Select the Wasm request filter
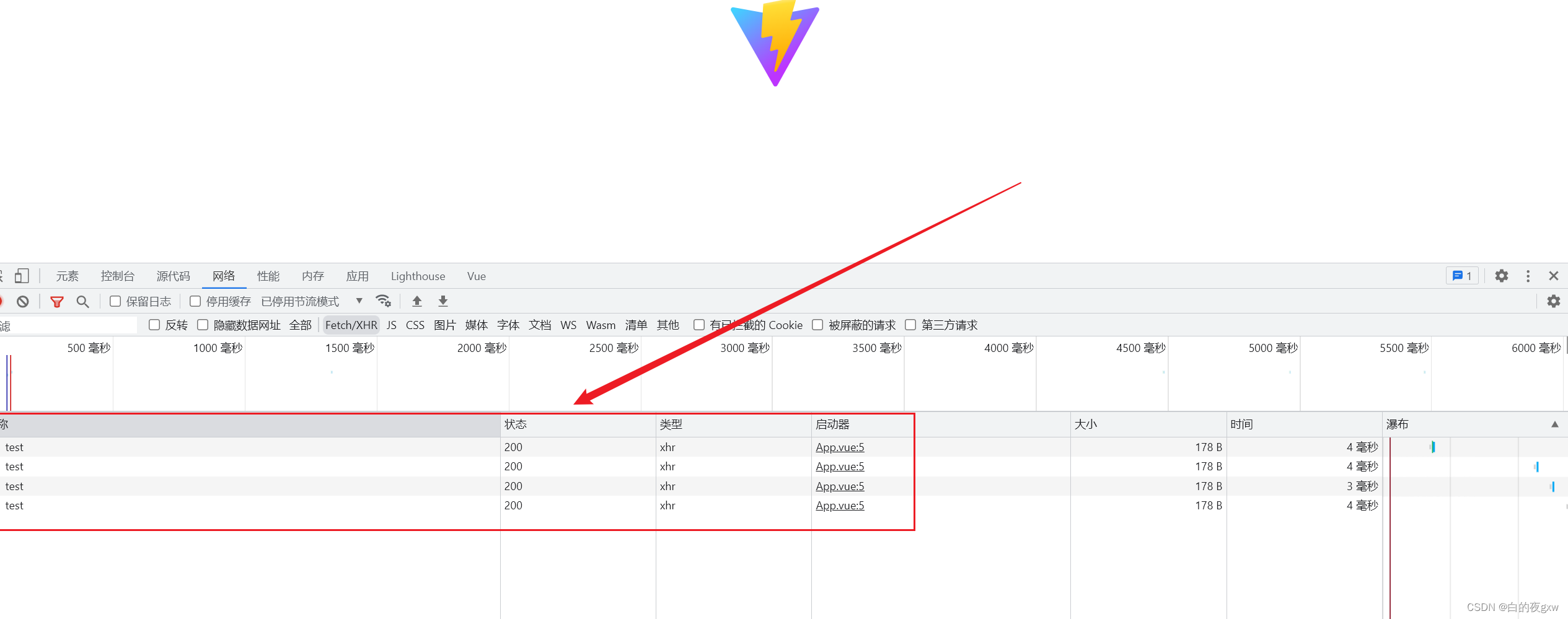Image resolution: width=1568 pixels, height=619 pixels. pos(601,325)
